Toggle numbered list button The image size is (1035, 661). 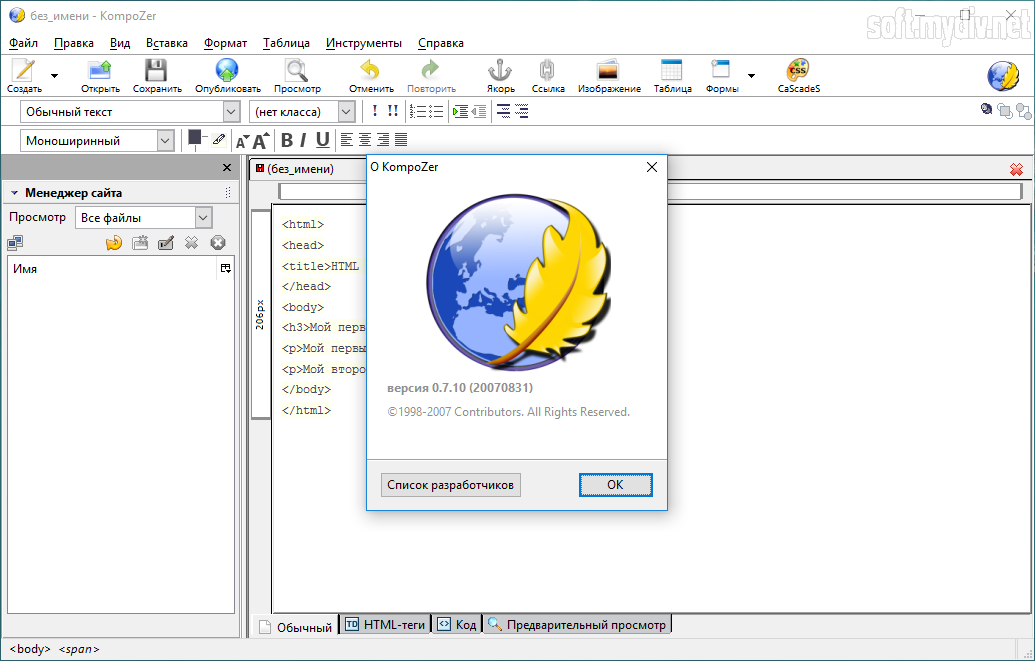(418, 112)
